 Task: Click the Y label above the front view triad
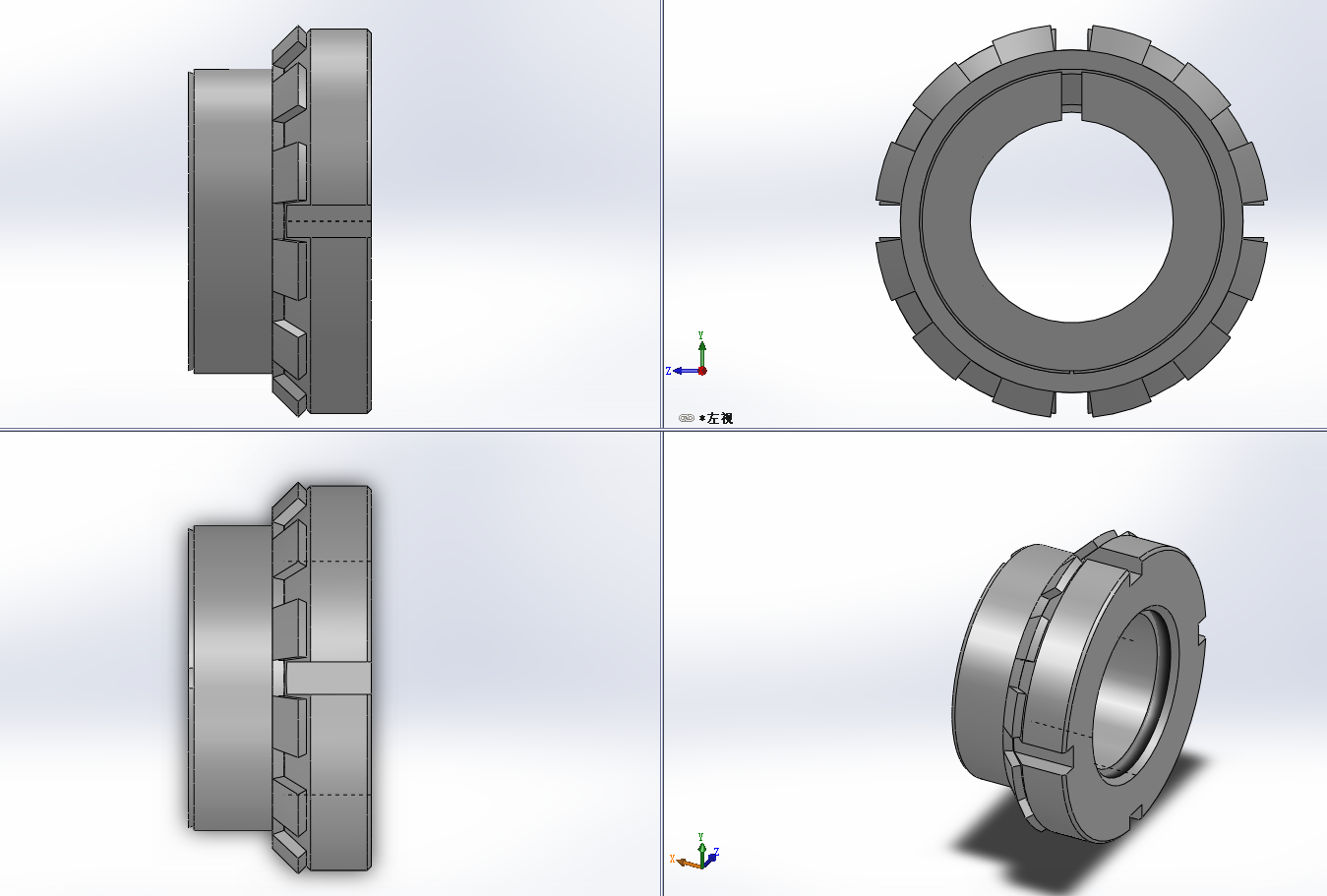(x=700, y=334)
